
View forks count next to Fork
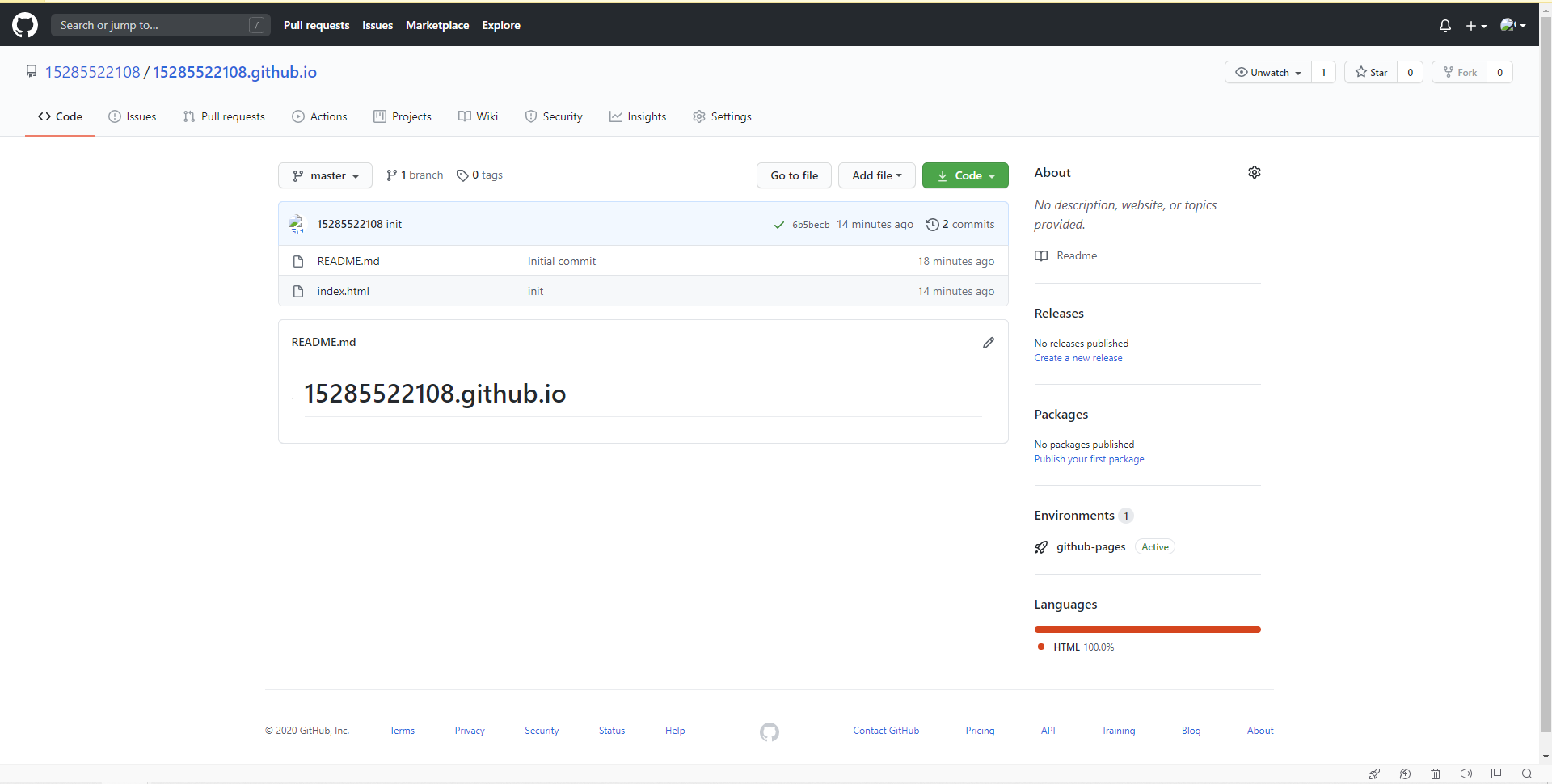tap(1499, 72)
